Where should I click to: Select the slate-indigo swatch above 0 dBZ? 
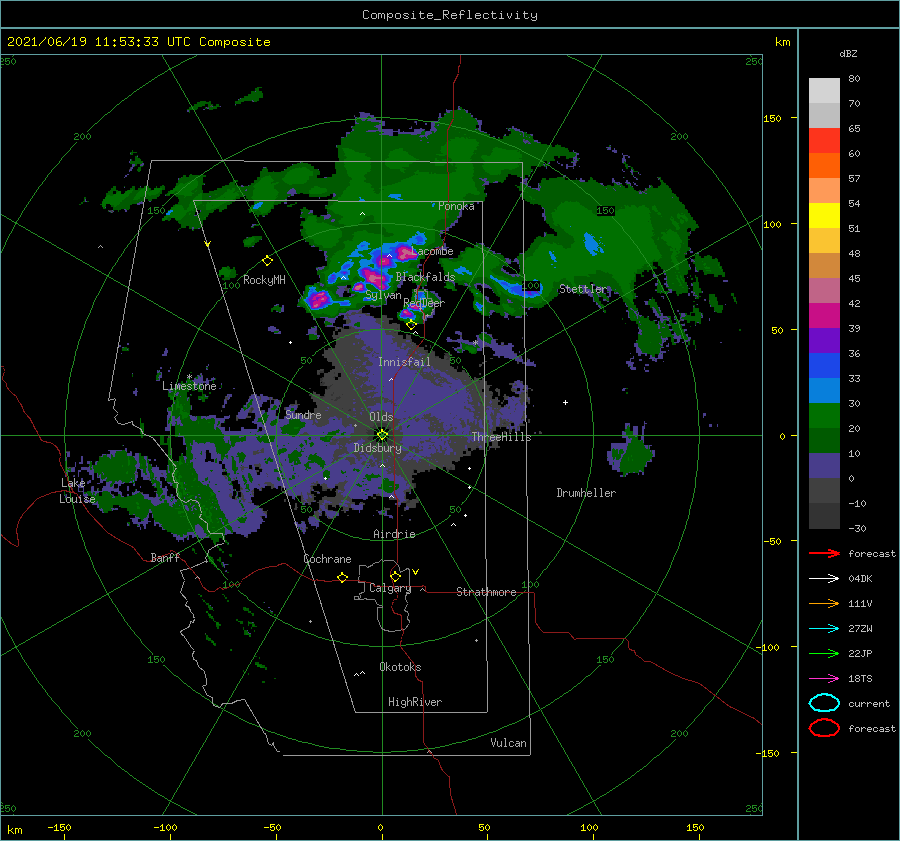pos(824,466)
